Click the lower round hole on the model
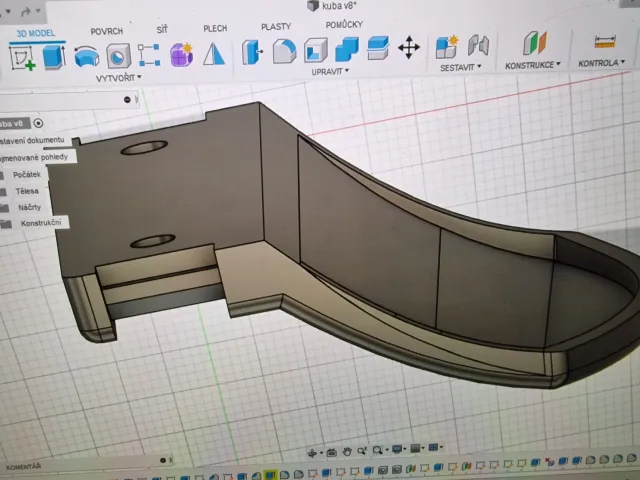Viewport: 640px width, 480px height. coord(153,241)
